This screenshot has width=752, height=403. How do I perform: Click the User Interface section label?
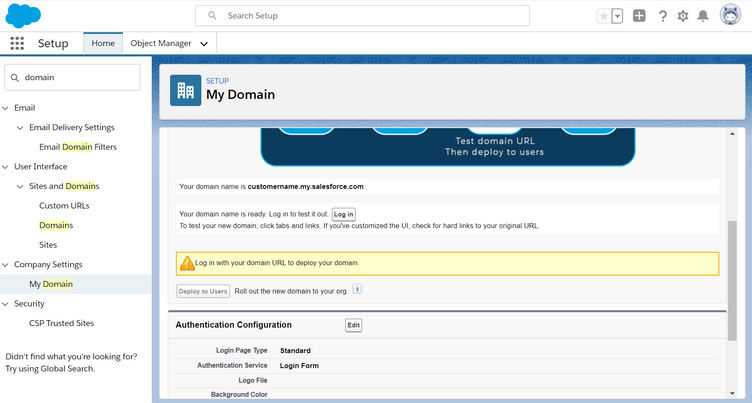click(x=41, y=166)
